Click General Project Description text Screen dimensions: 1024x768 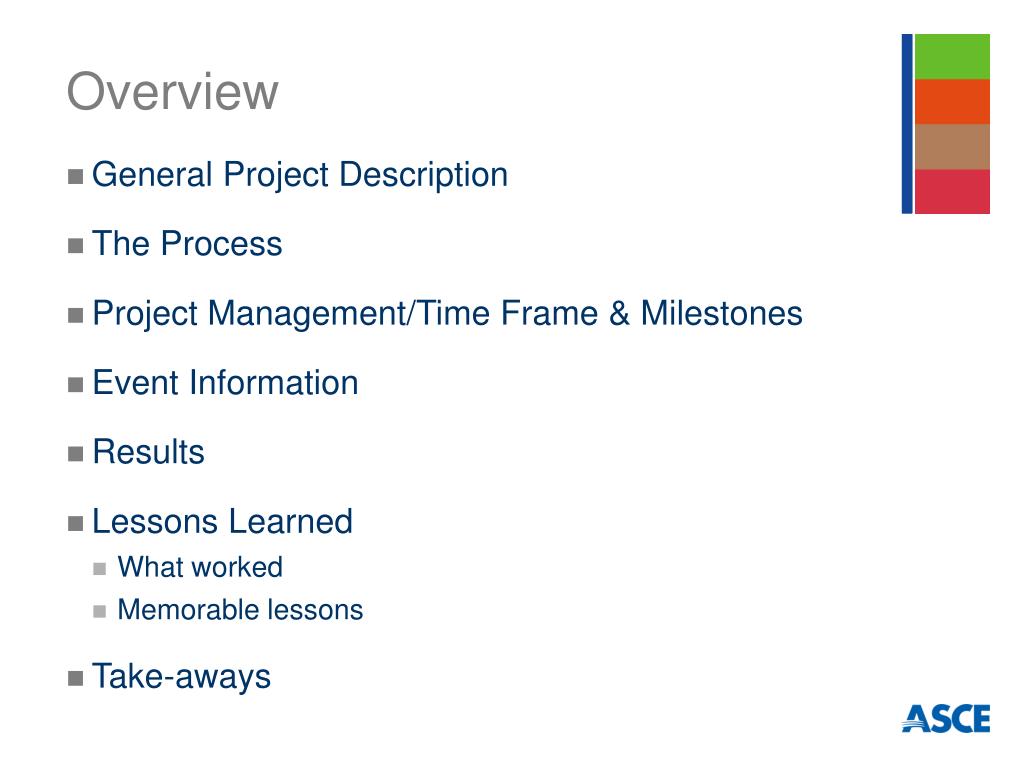pos(300,175)
